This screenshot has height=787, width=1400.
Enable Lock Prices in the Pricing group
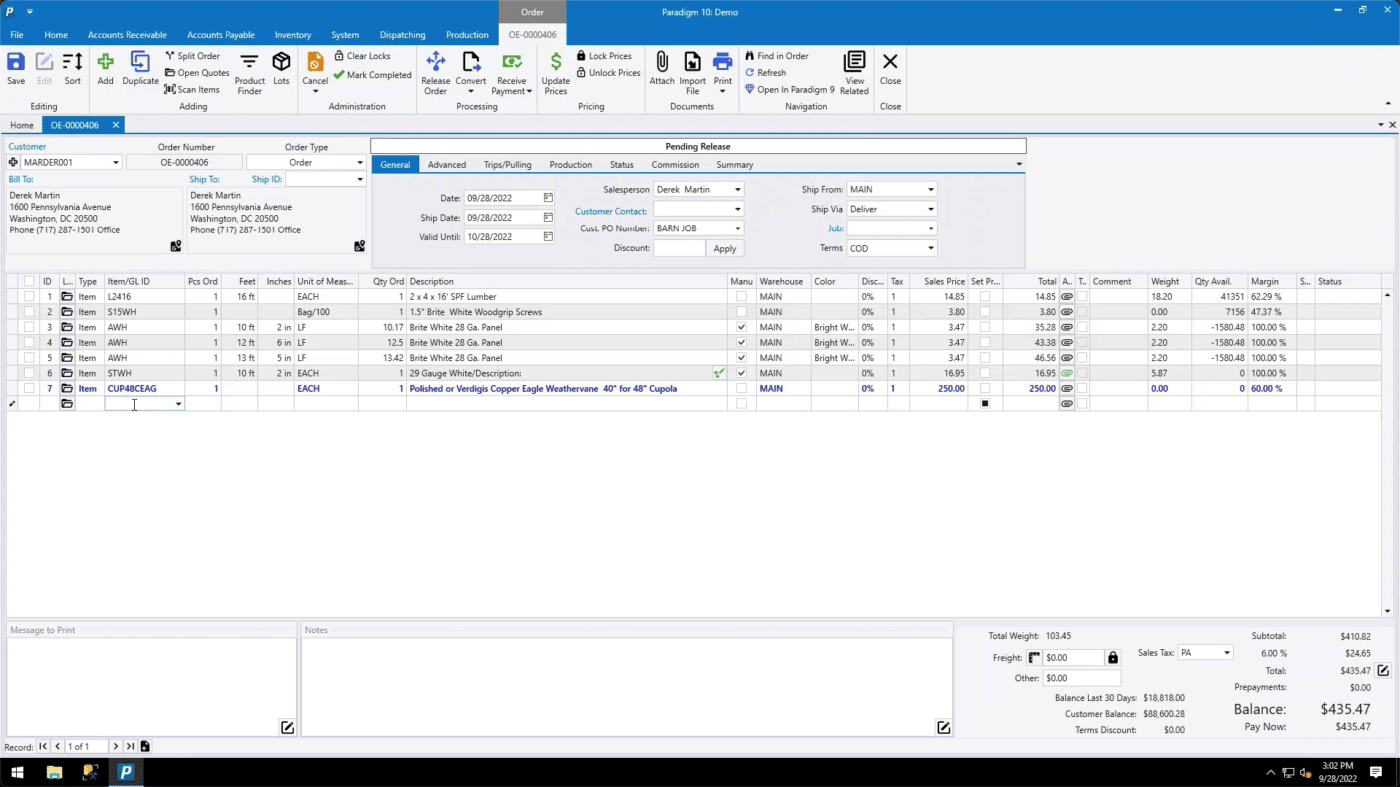pos(604,56)
